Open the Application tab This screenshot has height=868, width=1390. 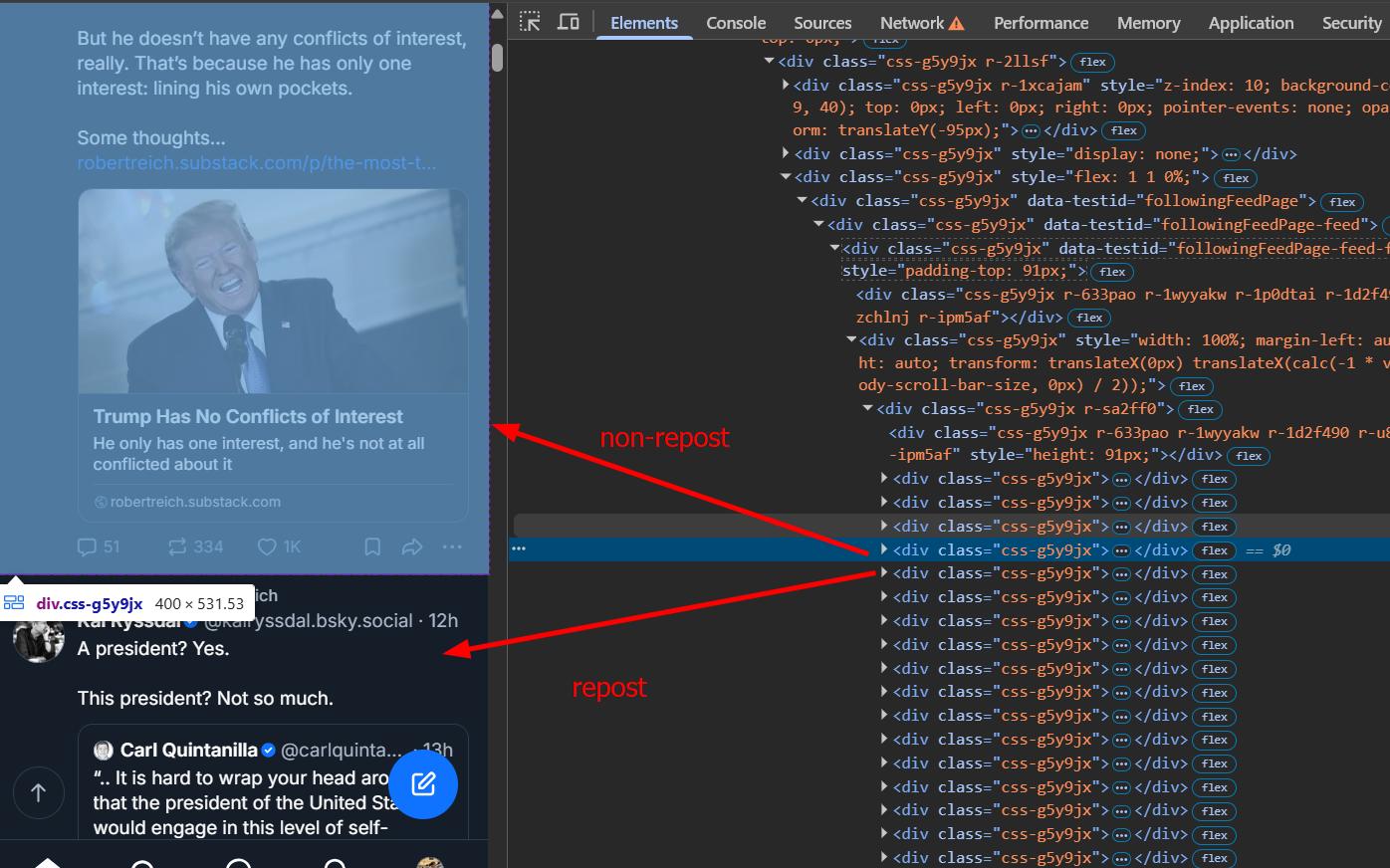click(1251, 23)
